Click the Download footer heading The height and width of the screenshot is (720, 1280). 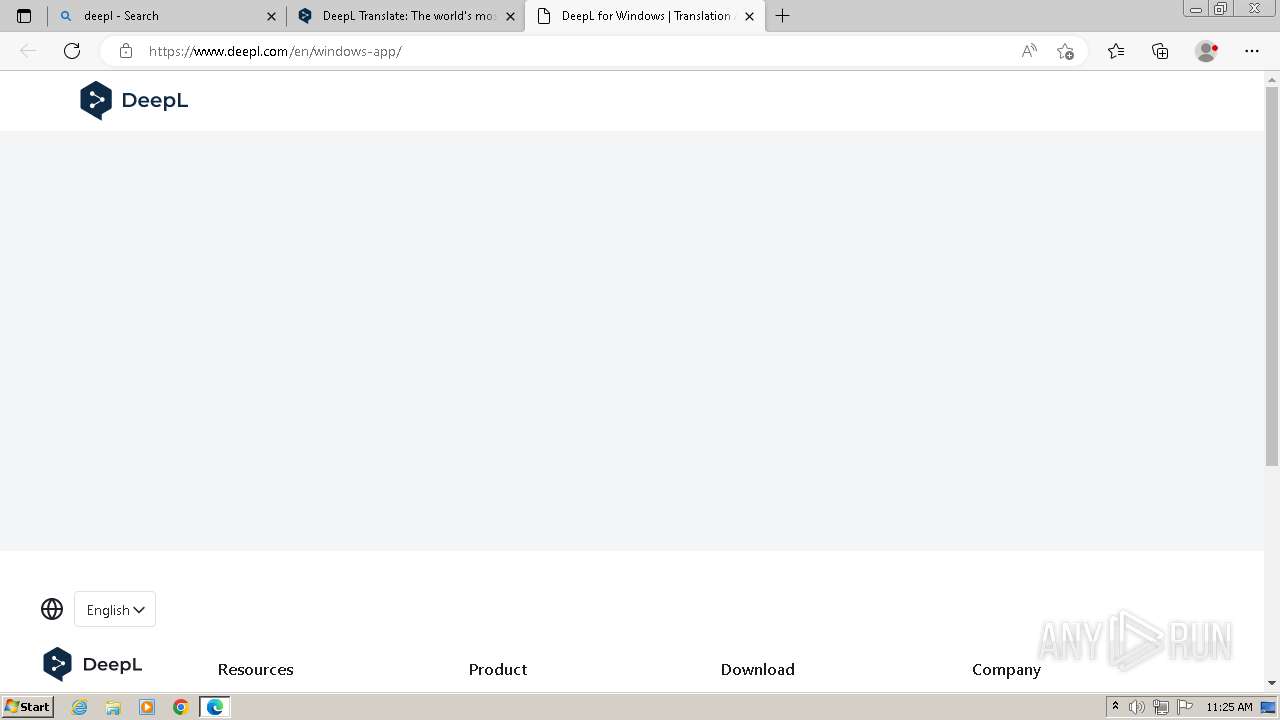(758, 669)
